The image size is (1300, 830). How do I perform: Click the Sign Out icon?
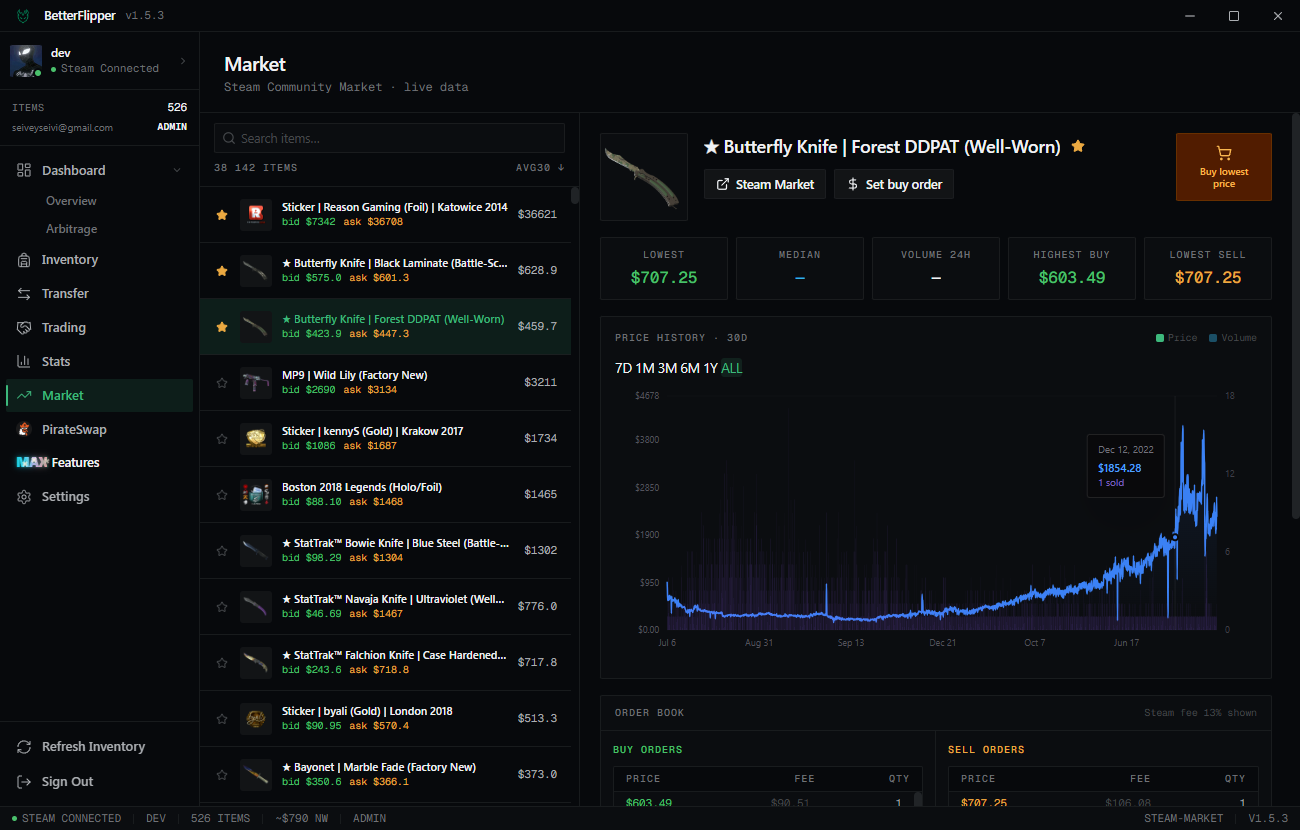pos(24,782)
